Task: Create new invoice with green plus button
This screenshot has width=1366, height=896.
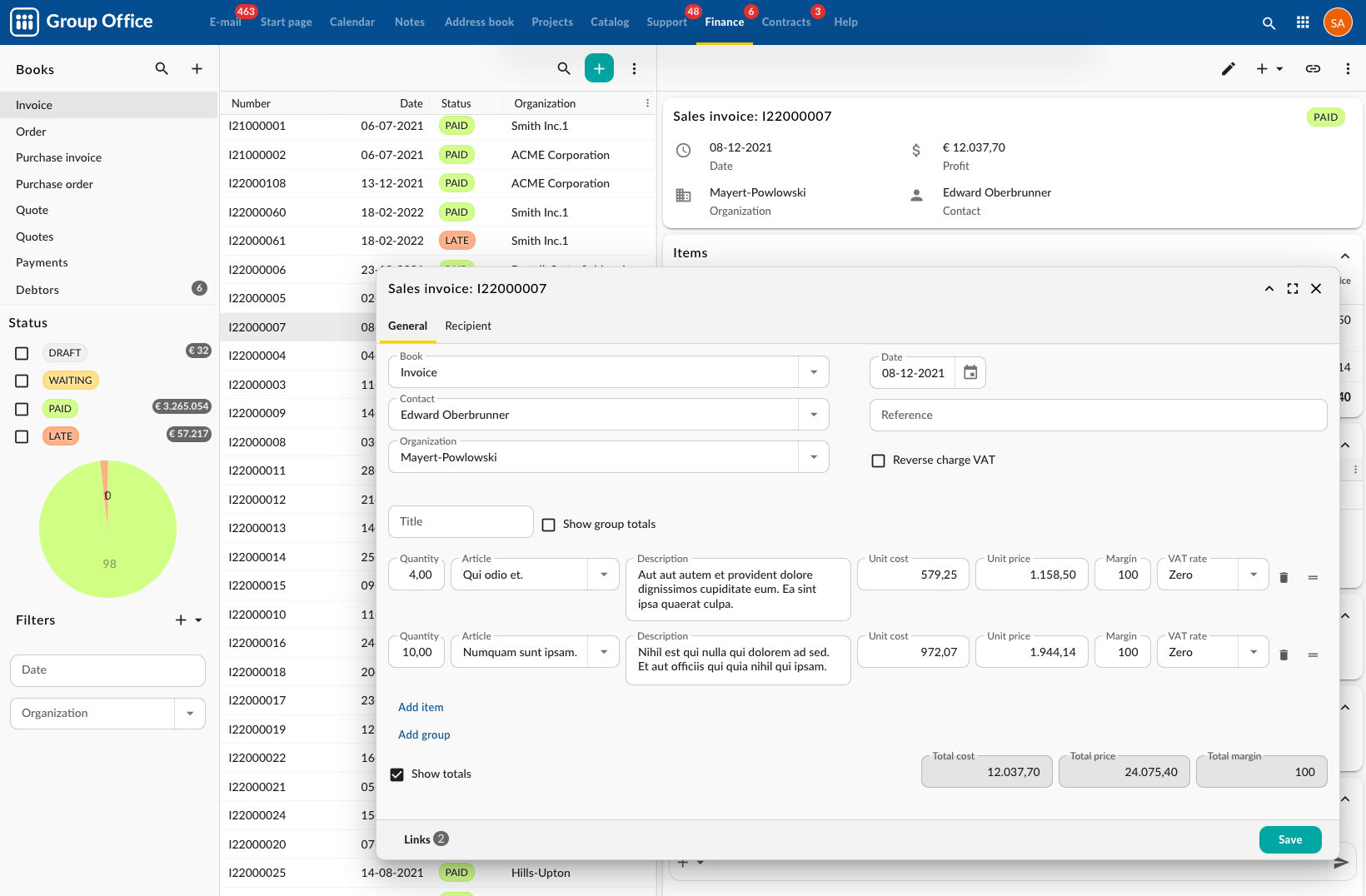Action: click(599, 68)
